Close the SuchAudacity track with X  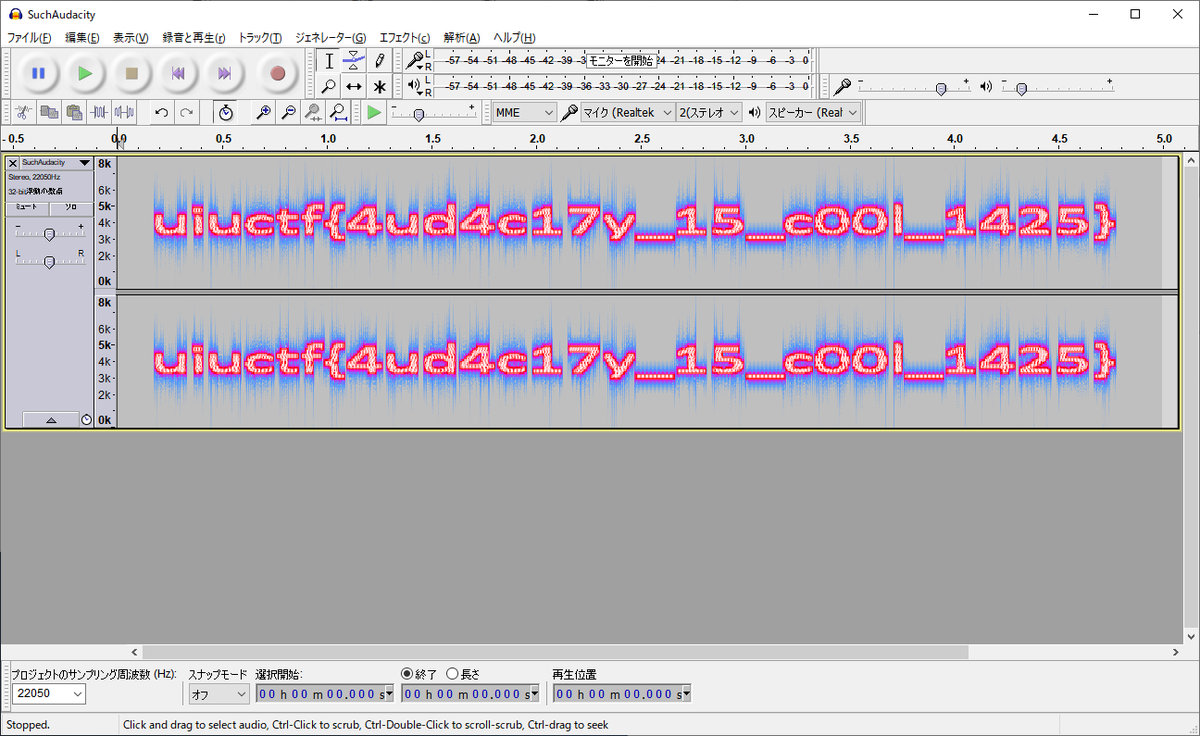click(12, 162)
